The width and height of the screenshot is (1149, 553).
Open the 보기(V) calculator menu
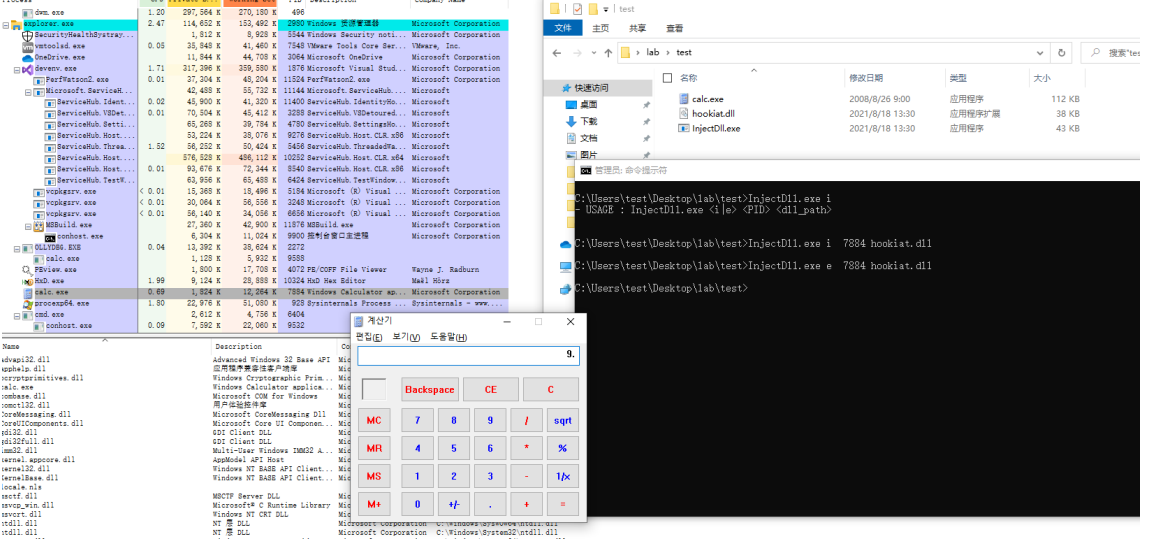coord(406,337)
